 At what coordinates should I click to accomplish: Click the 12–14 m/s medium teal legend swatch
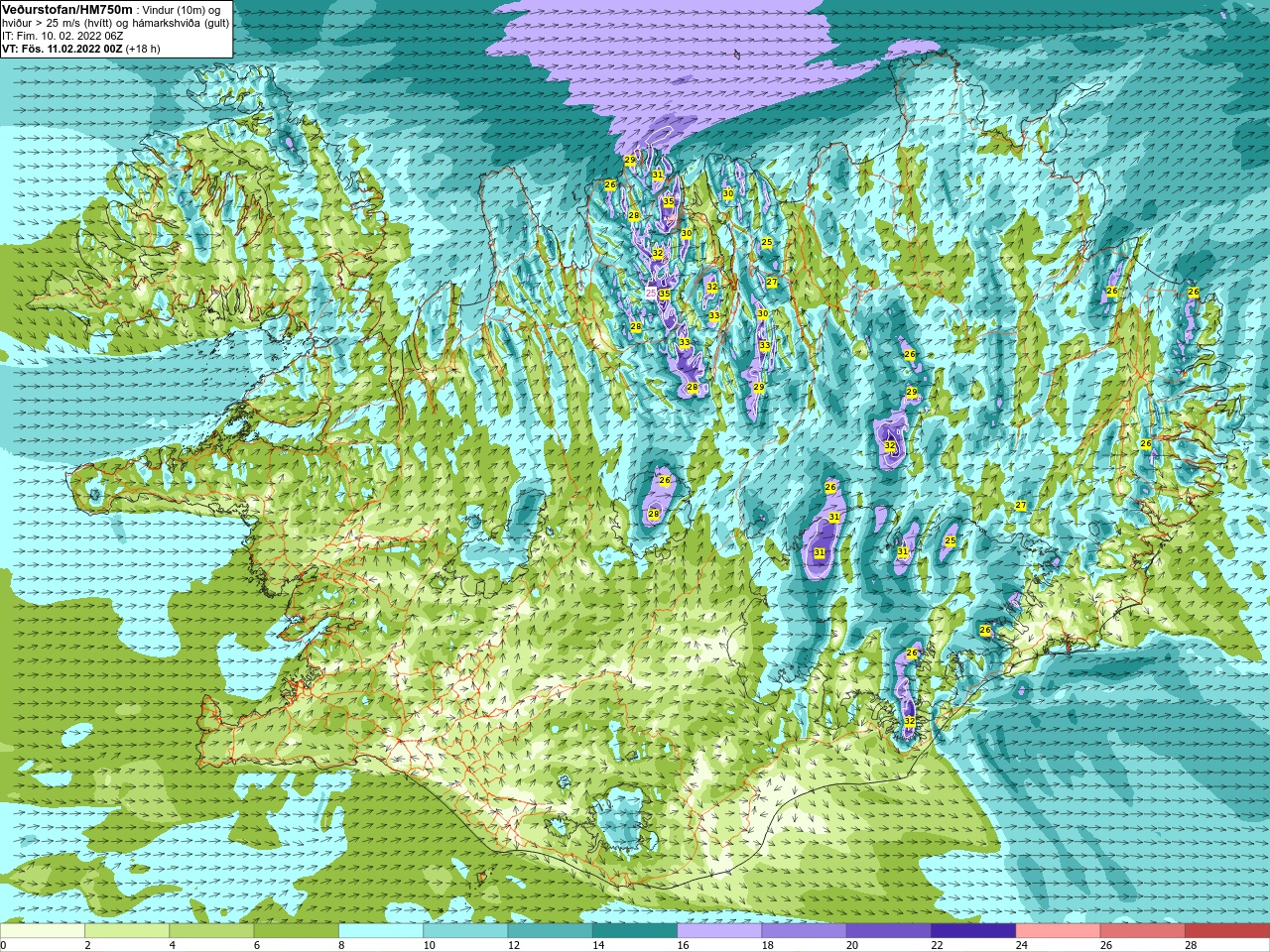tap(551, 931)
